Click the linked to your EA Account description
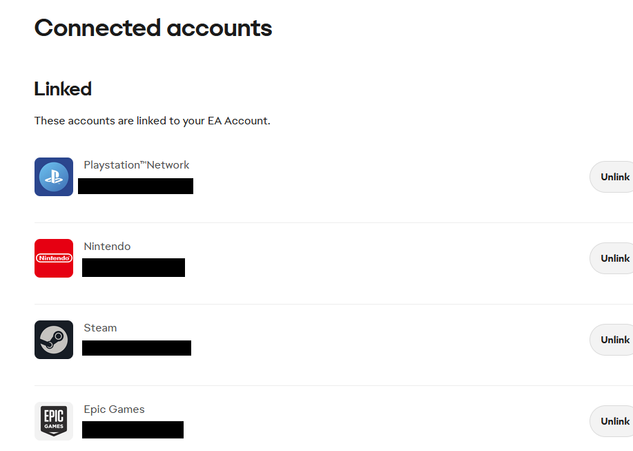633x451 pixels. (152, 121)
